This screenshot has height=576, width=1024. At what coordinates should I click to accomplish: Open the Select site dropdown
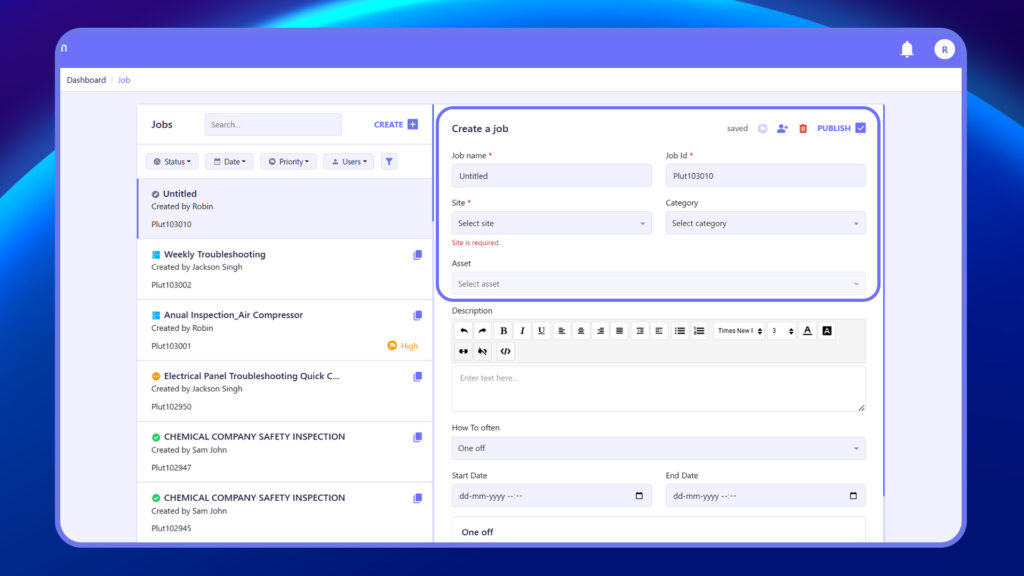click(551, 223)
